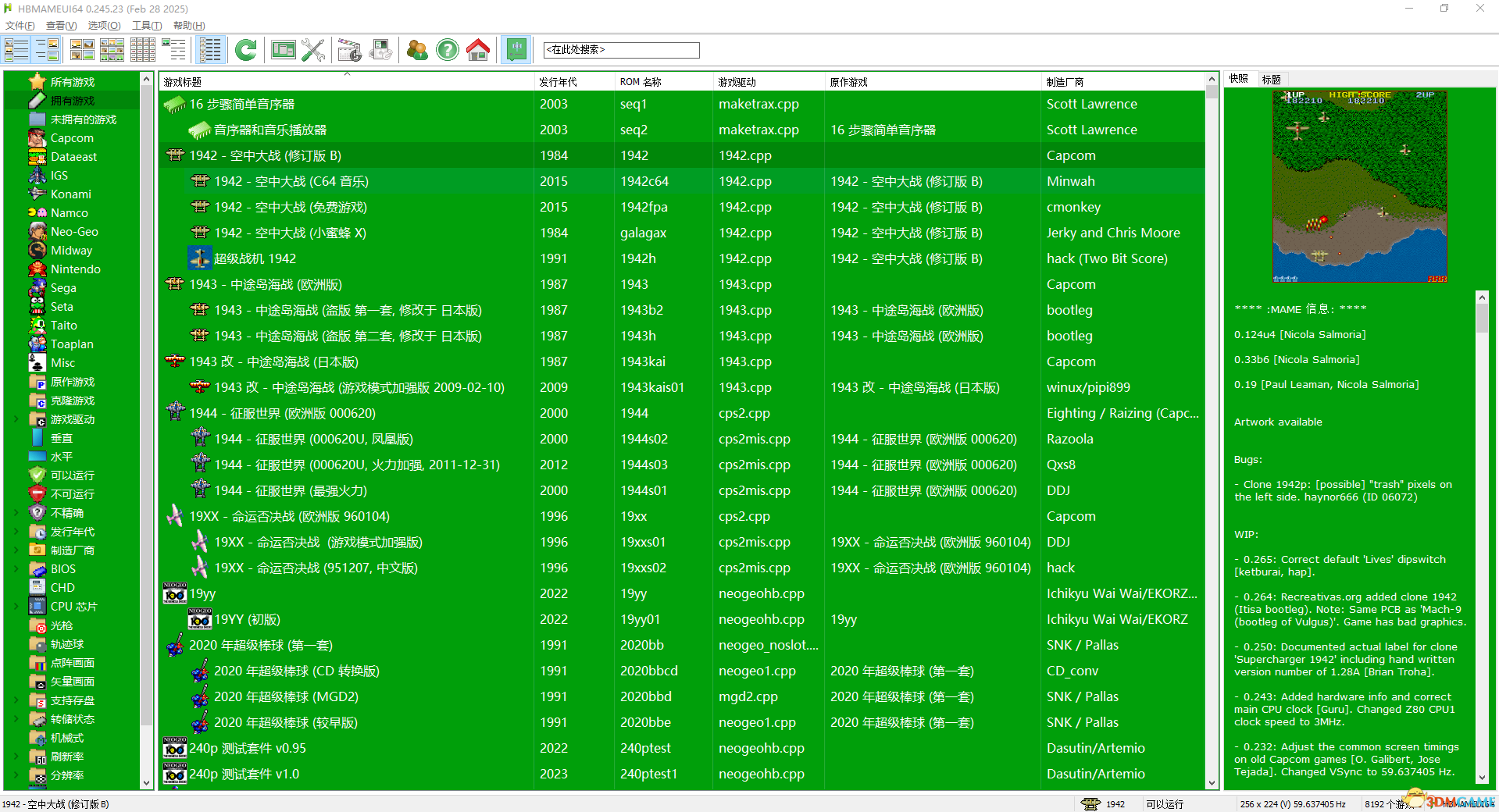Image resolution: width=1499 pixels, height=812 pixels.
Task: Open the 文件(F) menu
Action: [20, 26]
